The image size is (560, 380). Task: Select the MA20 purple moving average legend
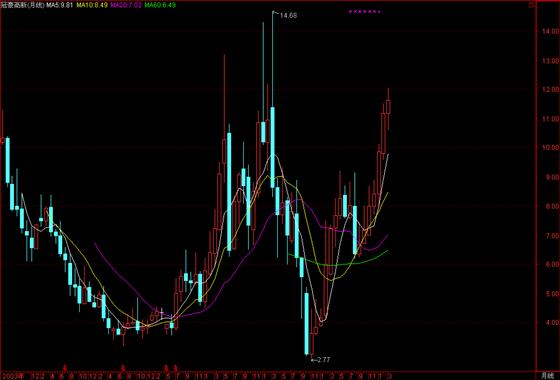126,5
